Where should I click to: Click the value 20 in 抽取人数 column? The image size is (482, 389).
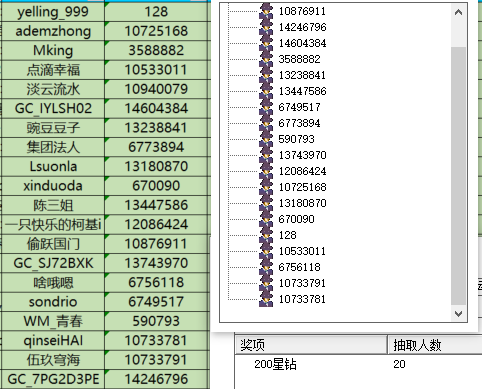[x=399, y=364]
